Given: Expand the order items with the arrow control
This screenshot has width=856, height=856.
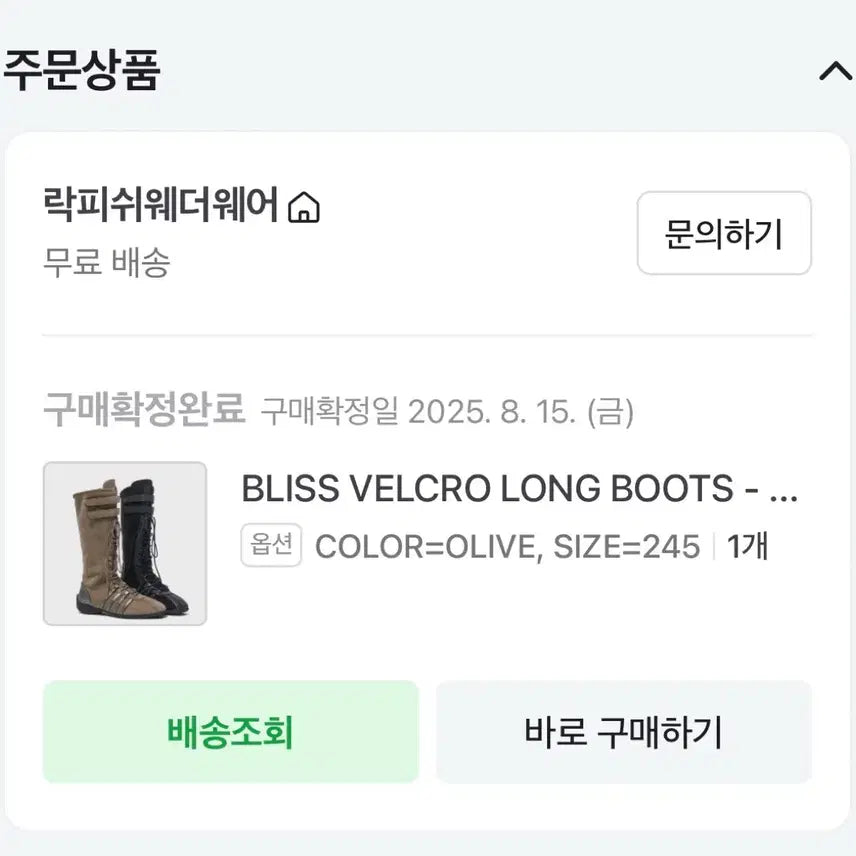Looking at the screenshot, I should 836,72.
